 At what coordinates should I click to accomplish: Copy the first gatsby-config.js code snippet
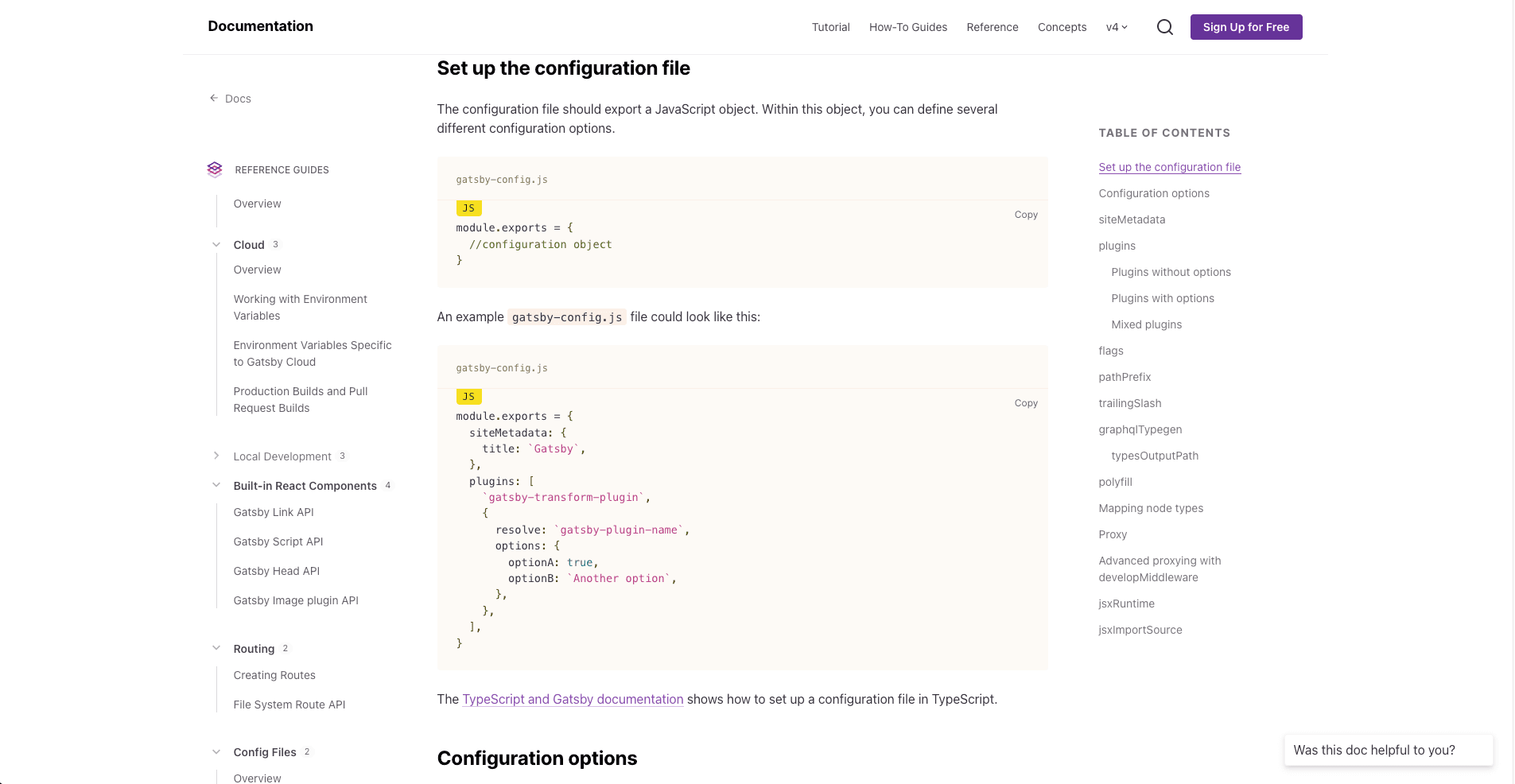pyautogui.click(x=1025, y=214)
